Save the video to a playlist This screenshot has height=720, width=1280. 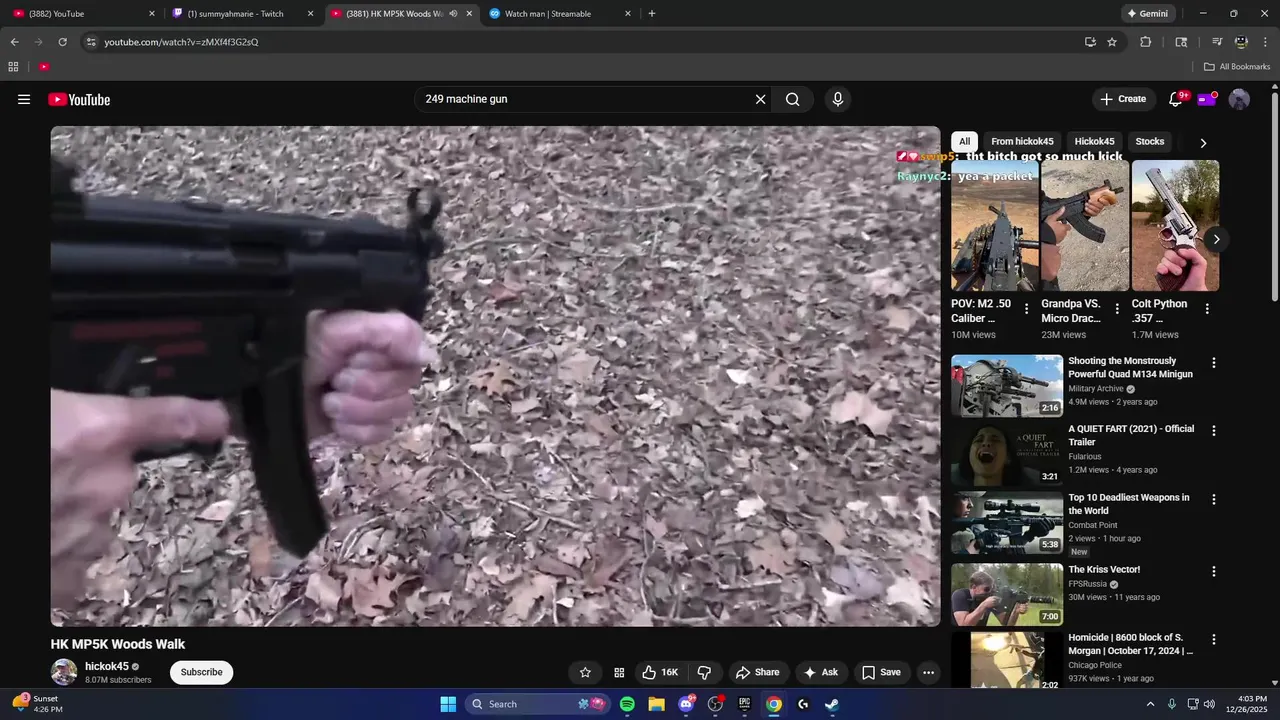click(x=881, y=672)
